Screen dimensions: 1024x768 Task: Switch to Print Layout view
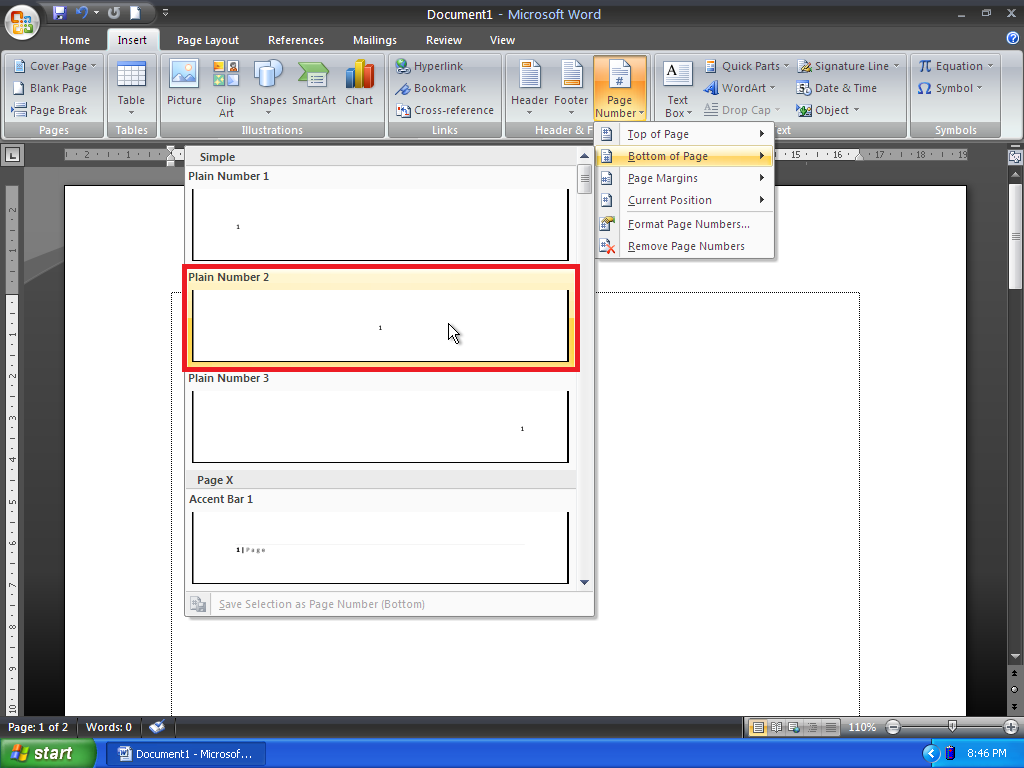point(758,727)
